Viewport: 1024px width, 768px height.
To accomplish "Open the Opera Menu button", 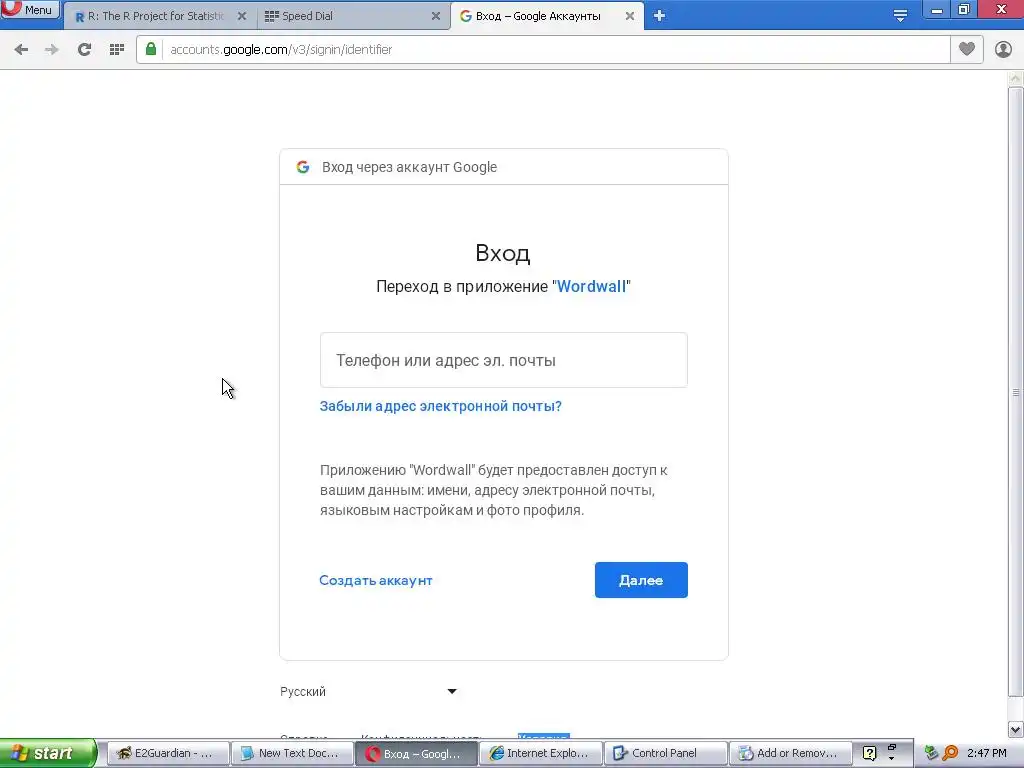I will tap(29, 9).
